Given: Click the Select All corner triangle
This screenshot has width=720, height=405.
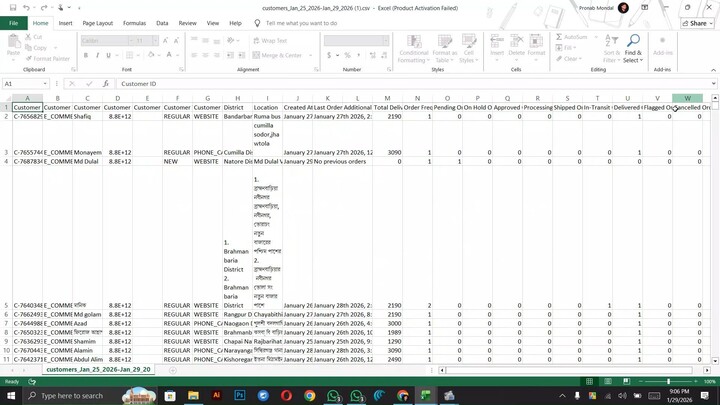Looking at the screenshot, I should [x=6, y=98].
